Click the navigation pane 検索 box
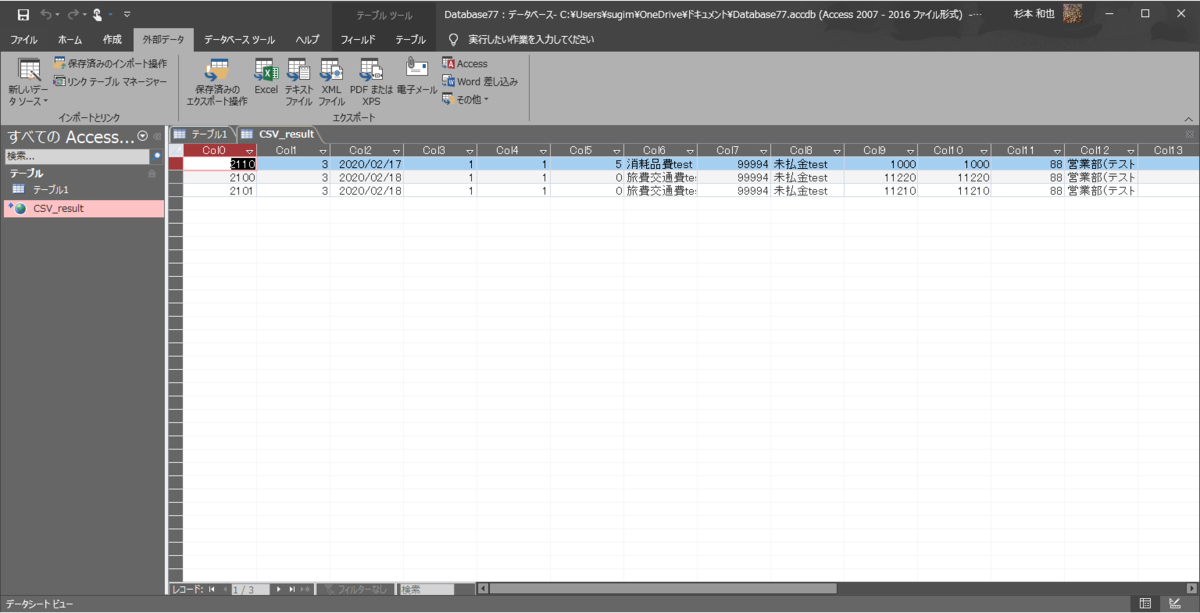1200x613 pixels. click(x=77, y=157)
